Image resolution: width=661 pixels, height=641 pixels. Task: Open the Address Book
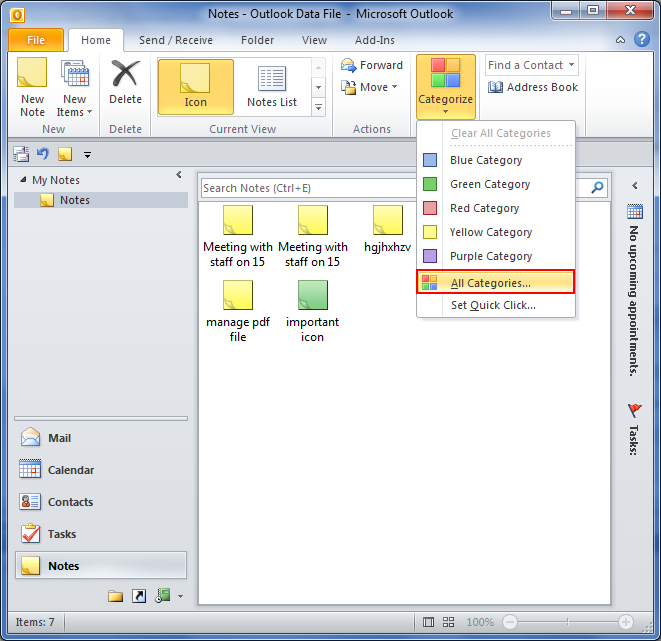[x=533, y=87]
